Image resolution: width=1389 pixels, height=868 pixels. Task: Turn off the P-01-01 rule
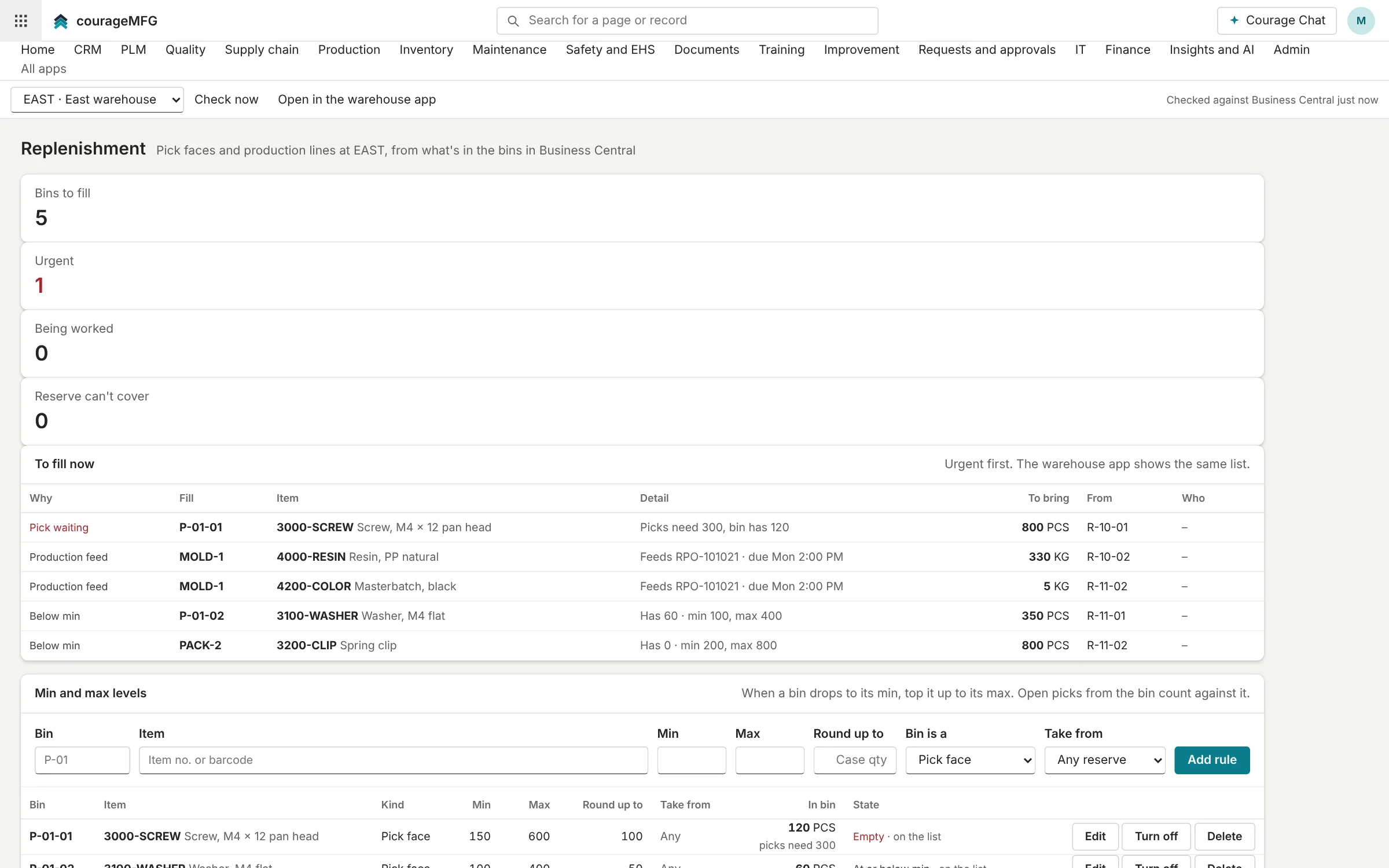1156,836
